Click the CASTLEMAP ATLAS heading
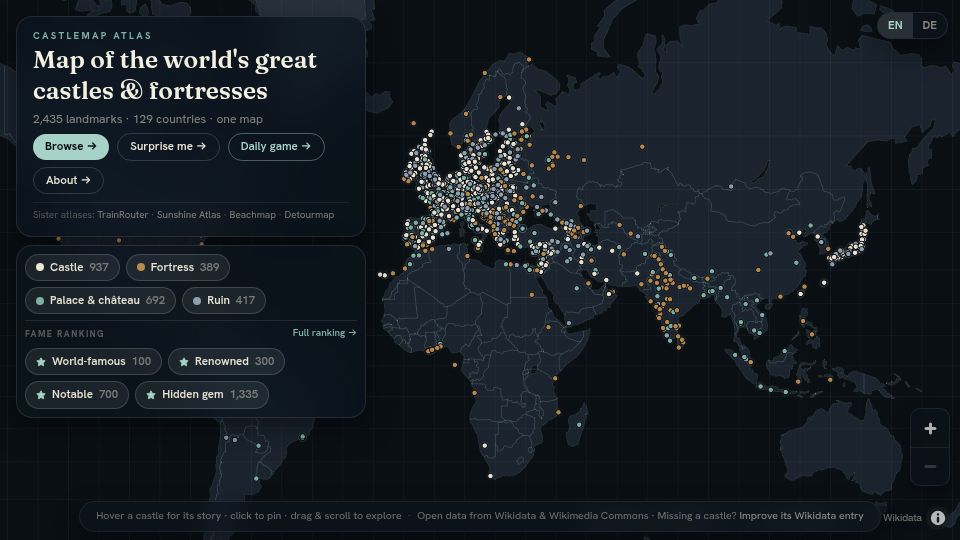The image size is (960, 540). click(x=92, y=36)
